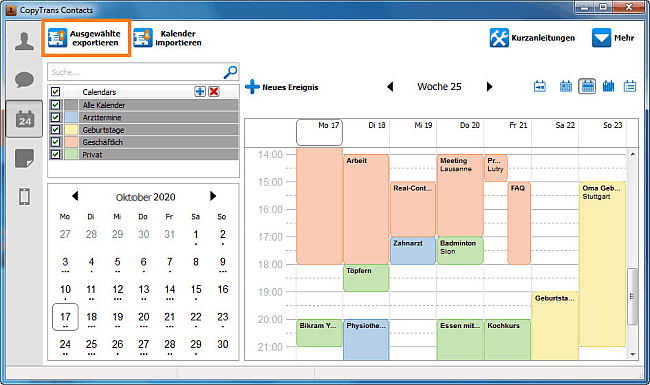Toggle the Calendars header checkbox

[x=56, y=92]
